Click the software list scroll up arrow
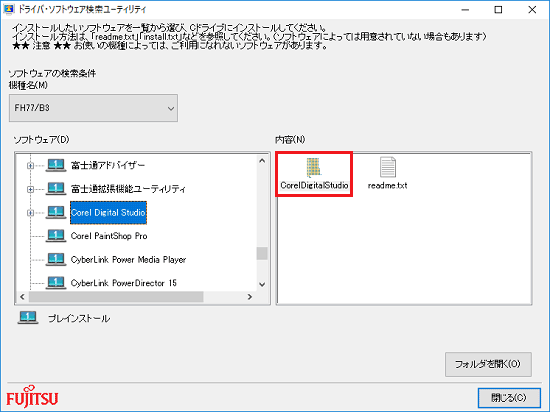 [262, 161]
